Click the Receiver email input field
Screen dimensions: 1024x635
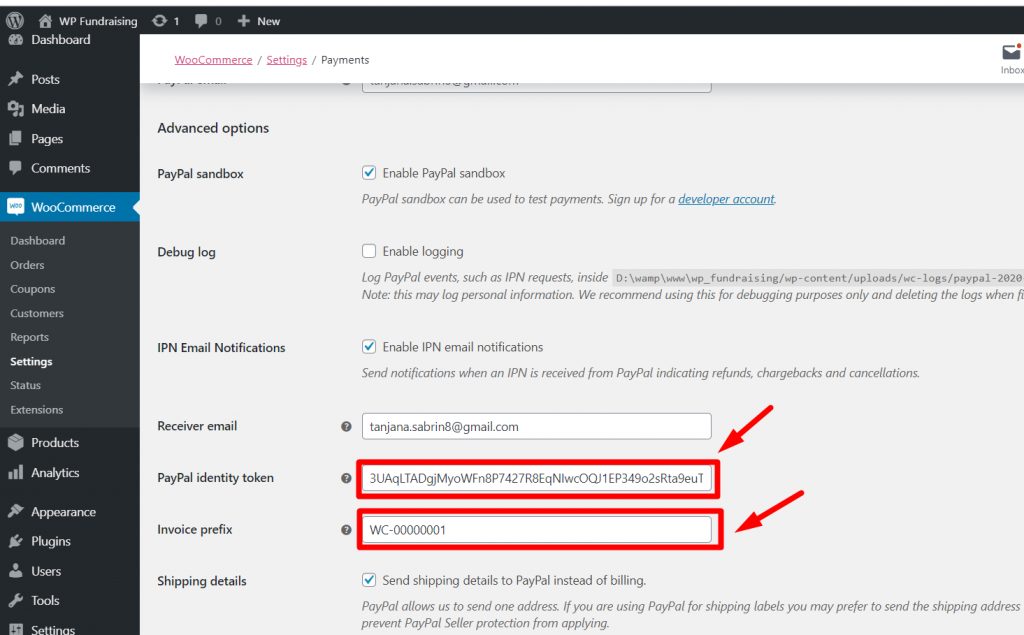tap(536, 427)
